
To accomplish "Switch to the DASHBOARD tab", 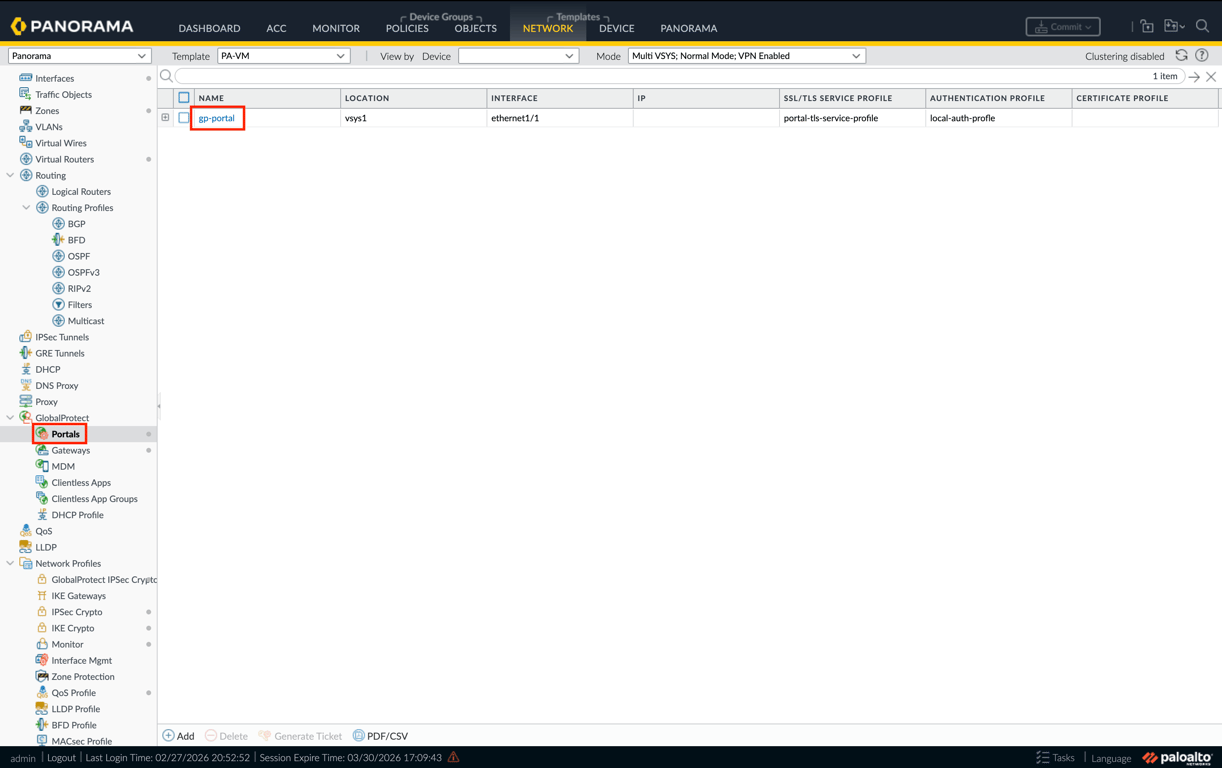I will (x=209, y=28).
